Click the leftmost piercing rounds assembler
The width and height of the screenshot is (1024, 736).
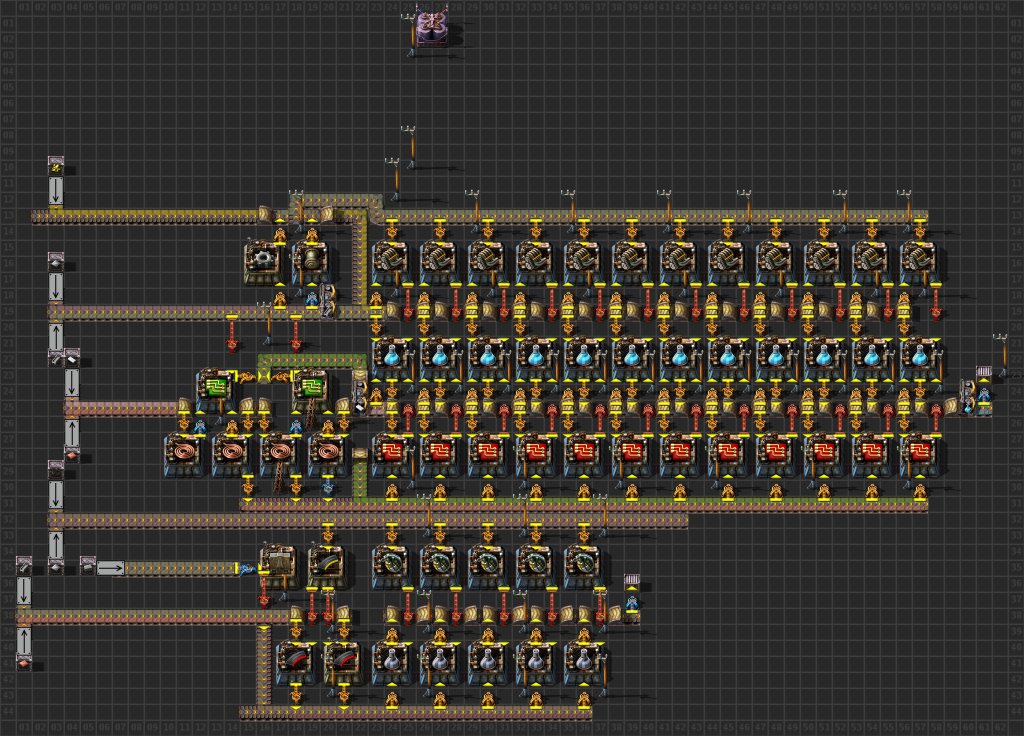coord(295,661)
